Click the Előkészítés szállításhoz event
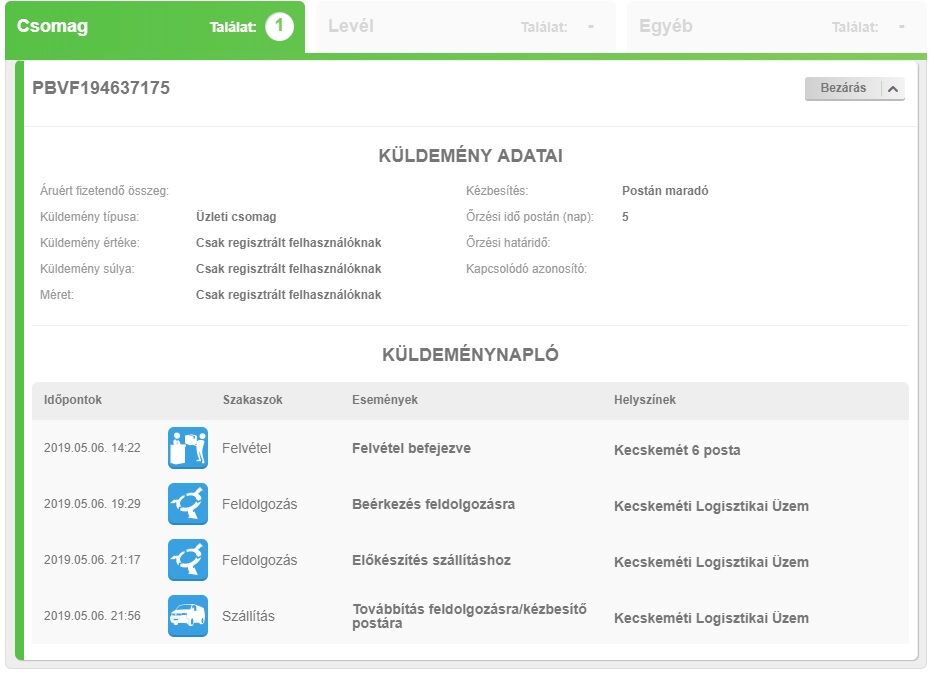The image size is (939, 679). point(431,560)
